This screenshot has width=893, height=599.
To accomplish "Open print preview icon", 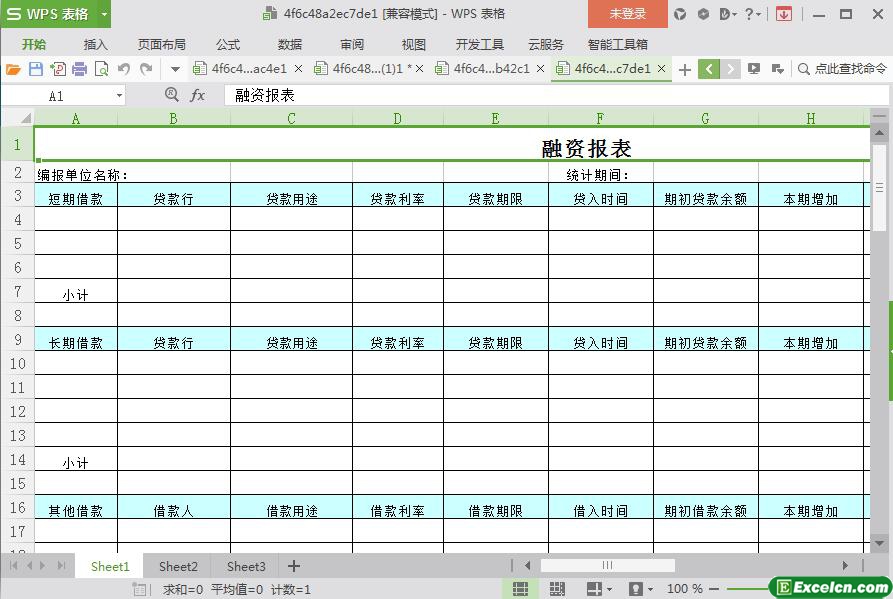I will click(x=101, y=69).
